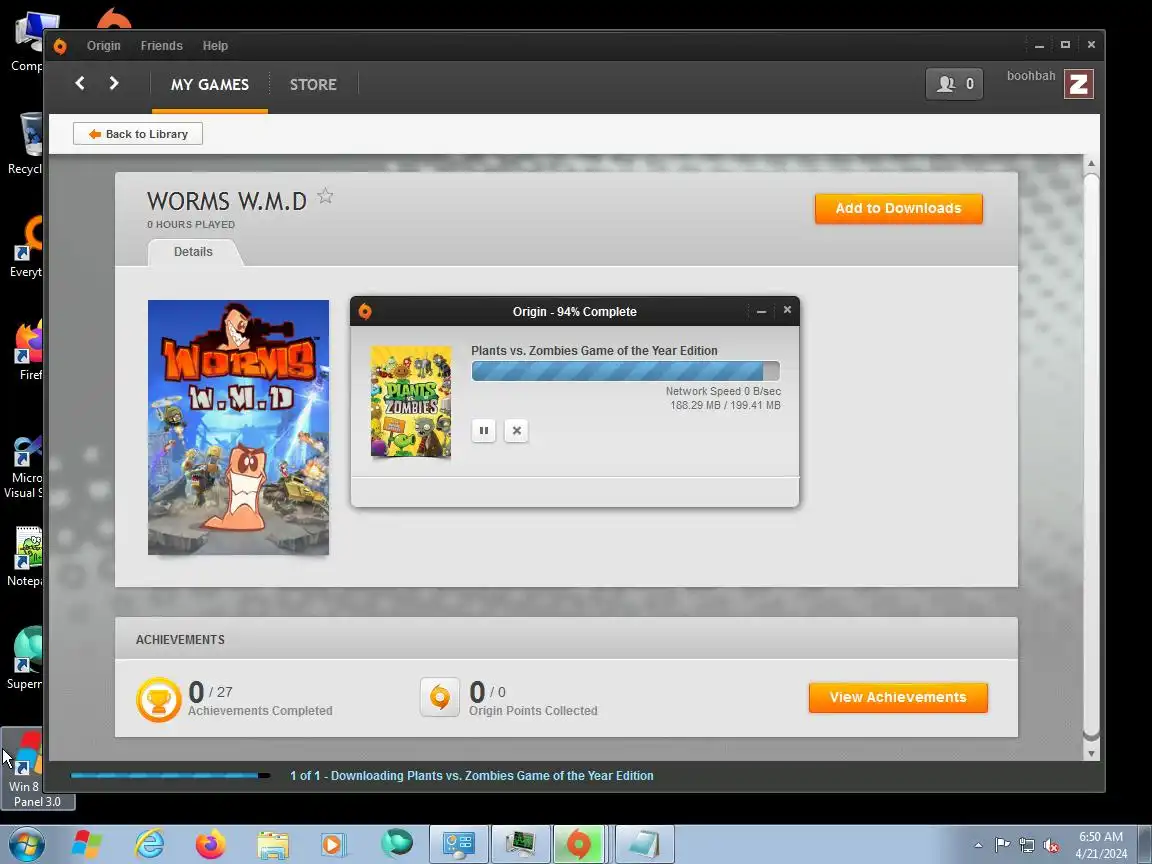Click the Origin logo in title bar

(x=60, y=46)
